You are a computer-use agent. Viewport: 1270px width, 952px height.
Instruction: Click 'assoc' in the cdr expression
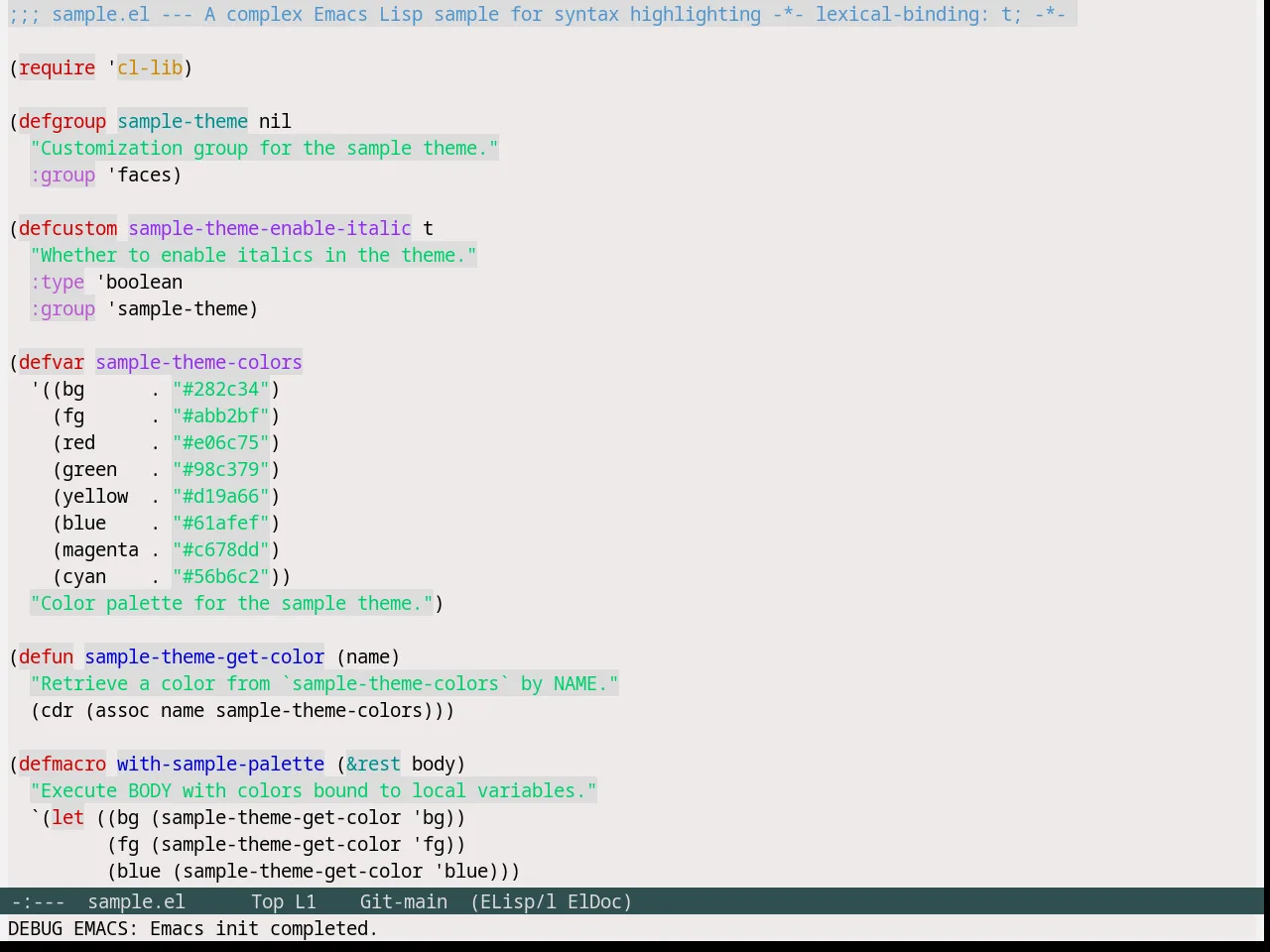click(122, 710)
